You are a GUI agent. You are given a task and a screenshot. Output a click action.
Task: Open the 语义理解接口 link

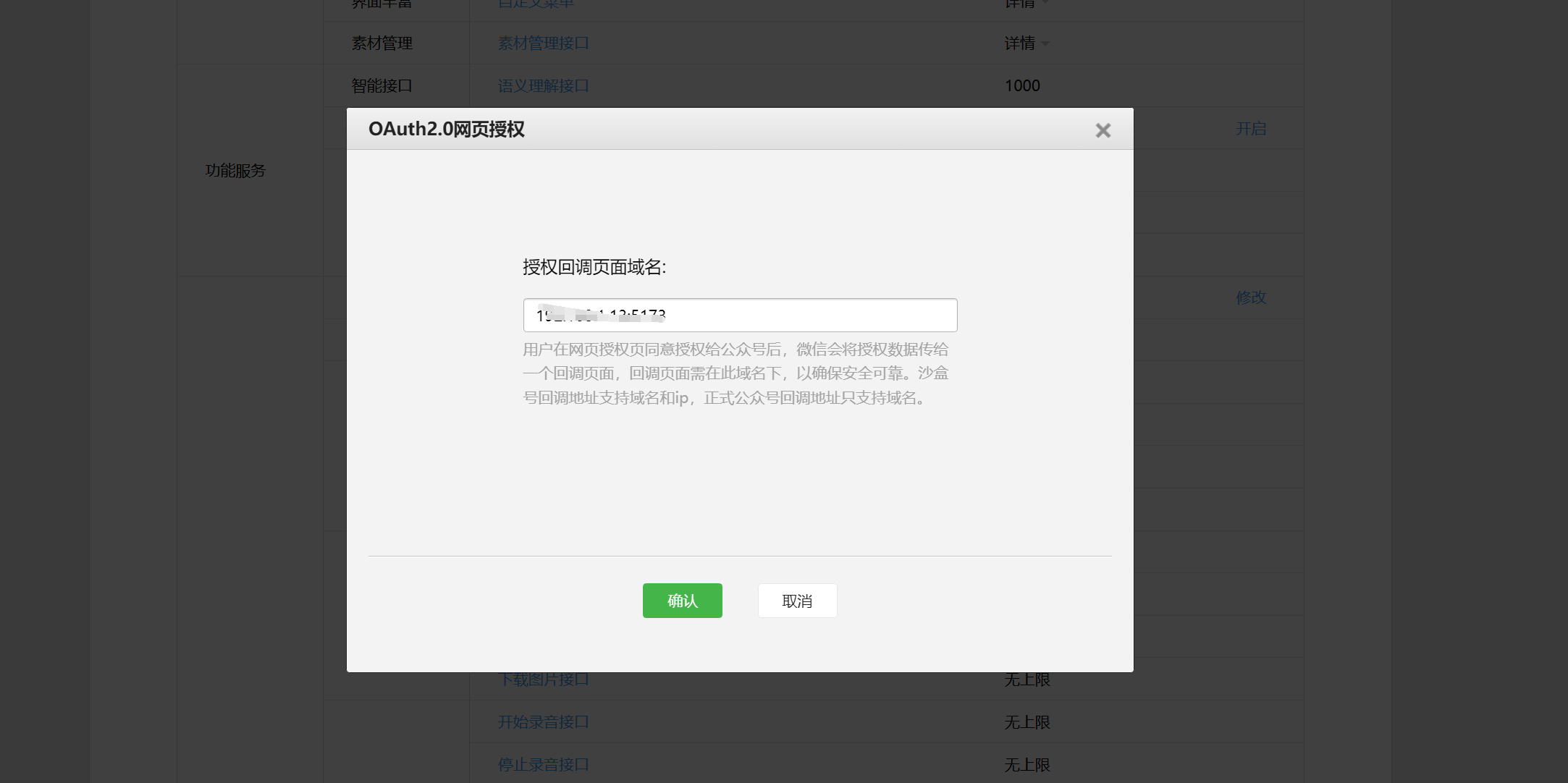[x=543, y=85]
